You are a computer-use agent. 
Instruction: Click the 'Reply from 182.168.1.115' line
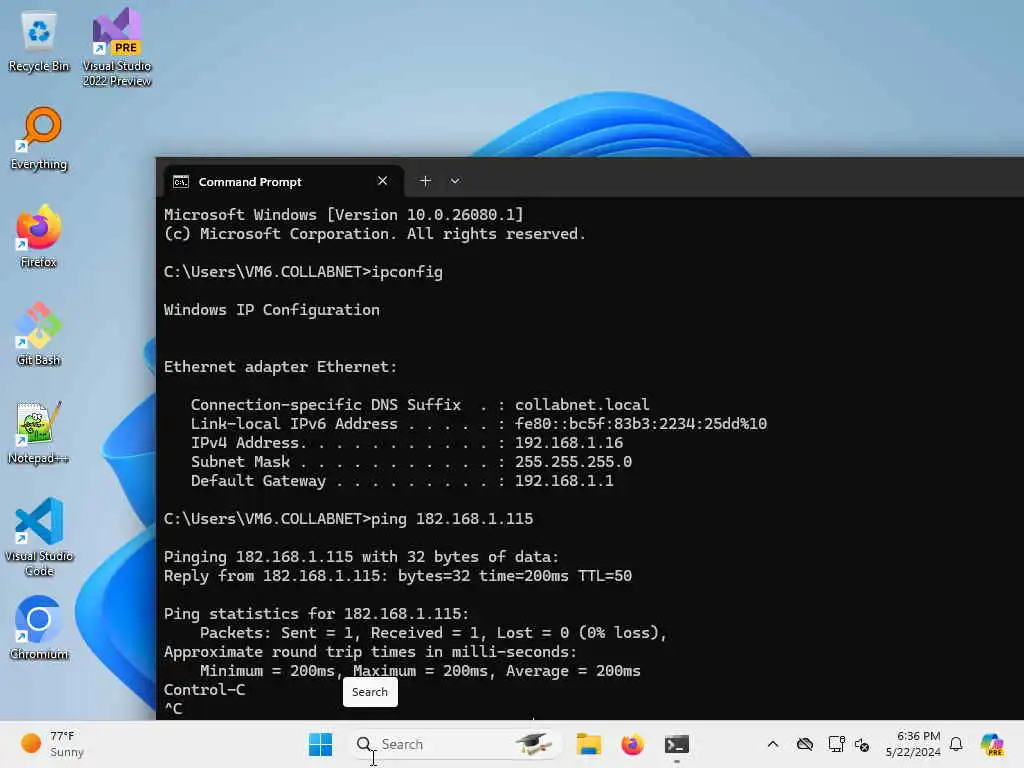click(x=398, y=576)
